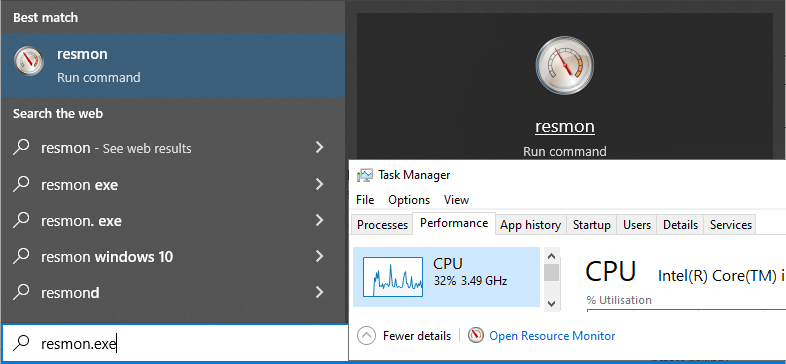The image size is (786, 364).
Task: Select the CPU graph thumbnail
Action: tap(392, 276)
